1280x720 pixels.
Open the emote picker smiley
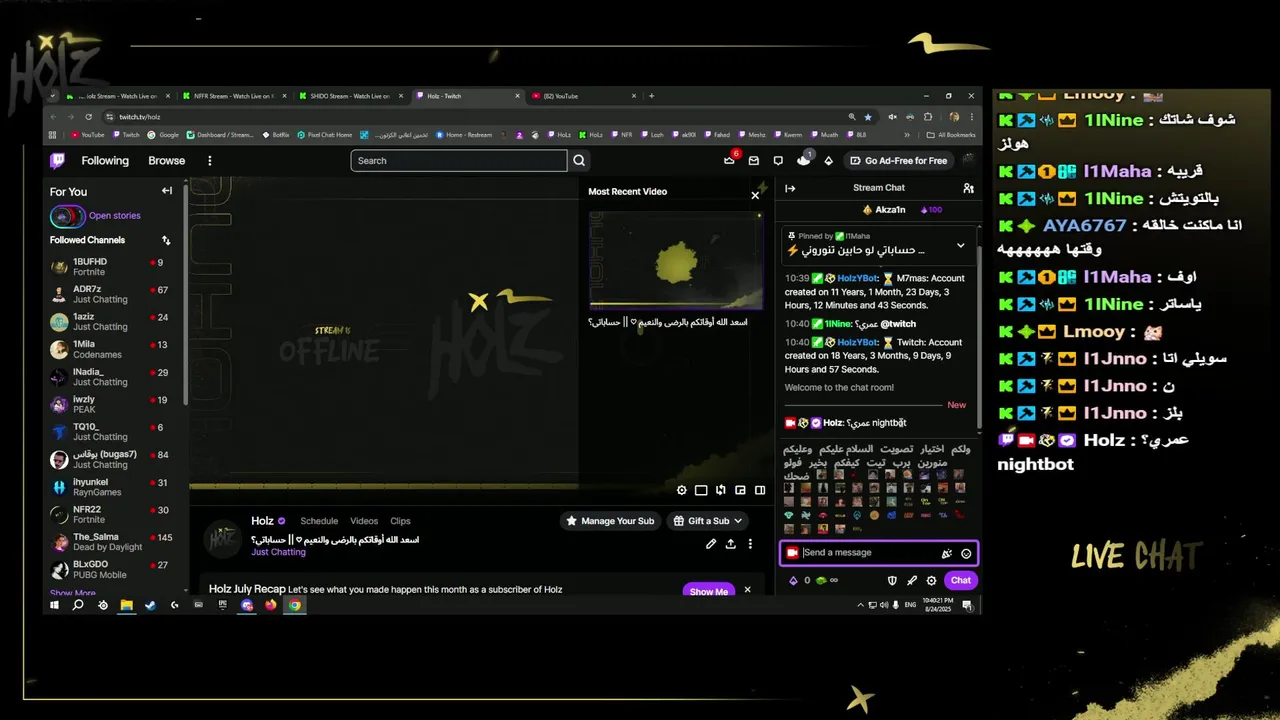(966, 553)
